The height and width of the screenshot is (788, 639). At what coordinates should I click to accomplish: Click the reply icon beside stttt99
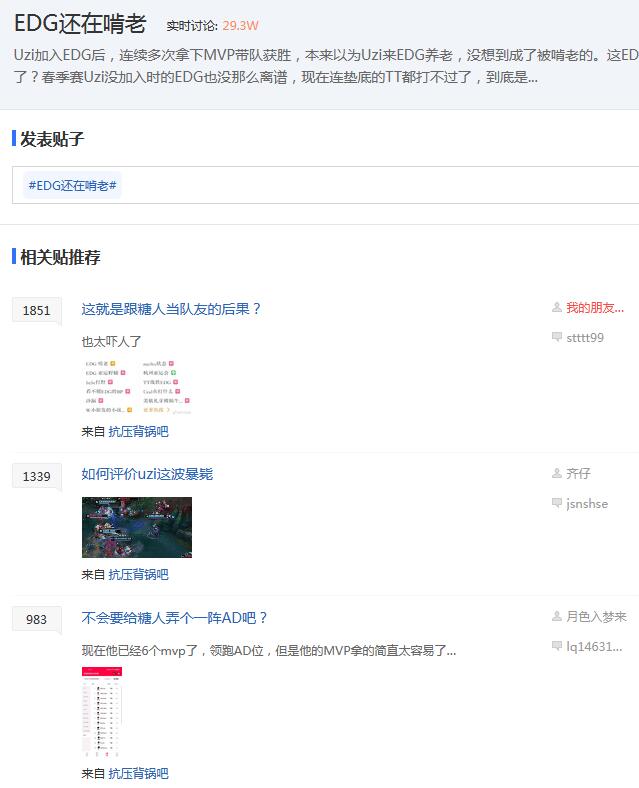557,337
